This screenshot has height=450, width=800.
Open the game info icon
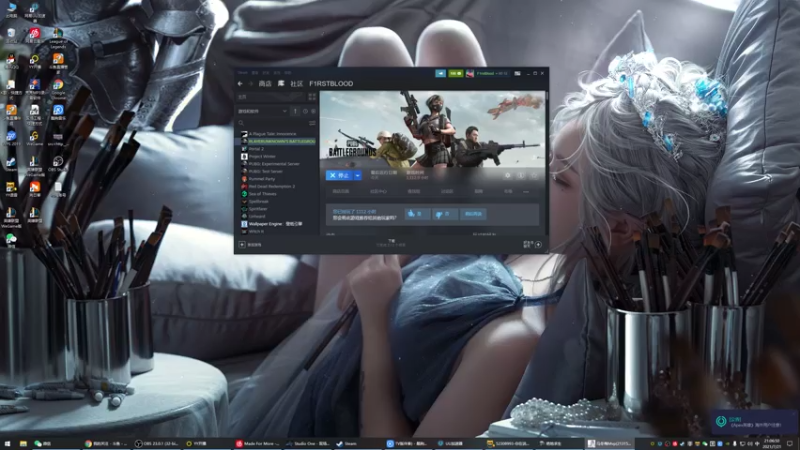pyautogui.click(x=520, y=176)
